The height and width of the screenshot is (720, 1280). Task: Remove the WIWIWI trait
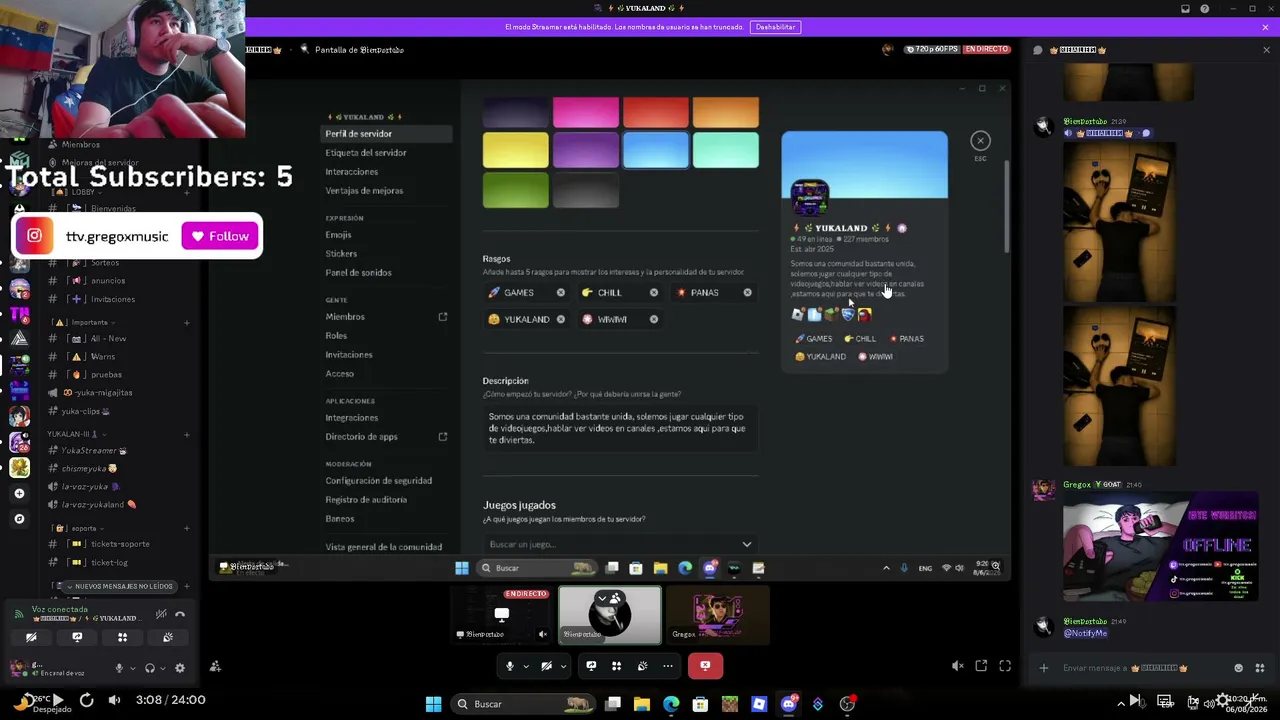pyautogui.click(x=654, y=320)
